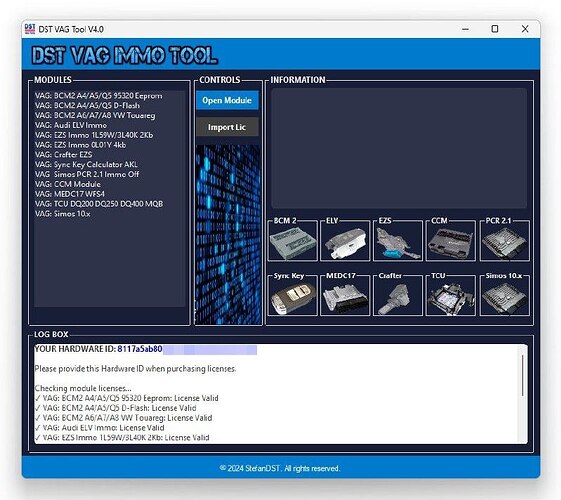Click log line 'EZS Immo 1L59W/3L40K 2Kb: License Valid'
561x500 pixels.
pyautogui.click(x=122, y=437)
